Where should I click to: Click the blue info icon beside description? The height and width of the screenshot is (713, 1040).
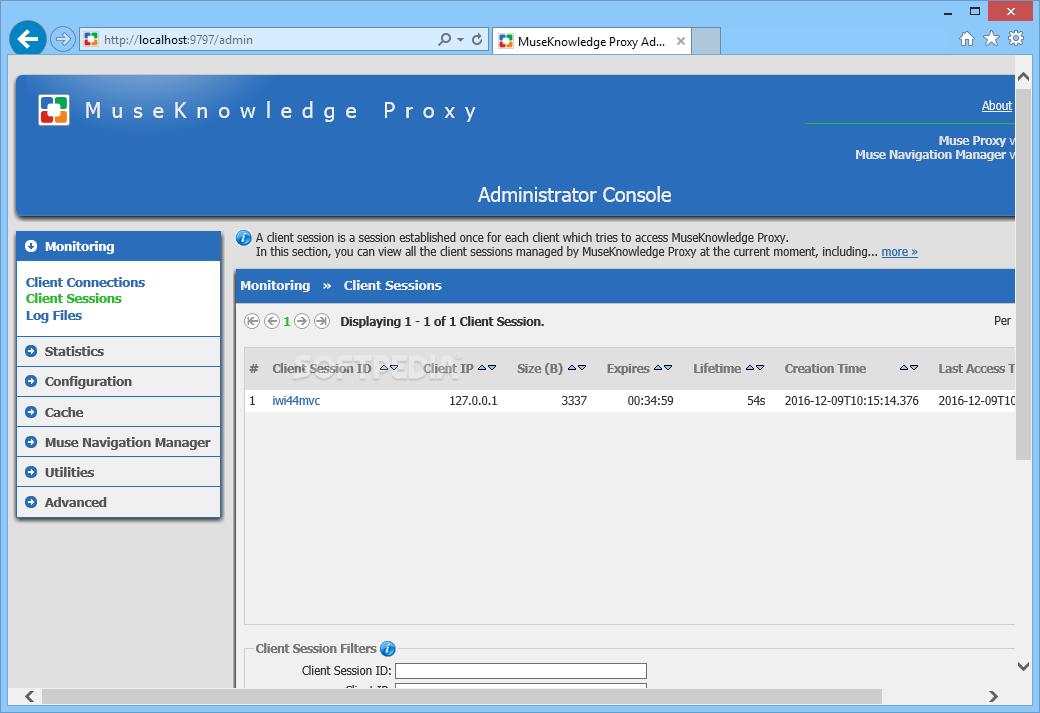click(x=243, y=237)
